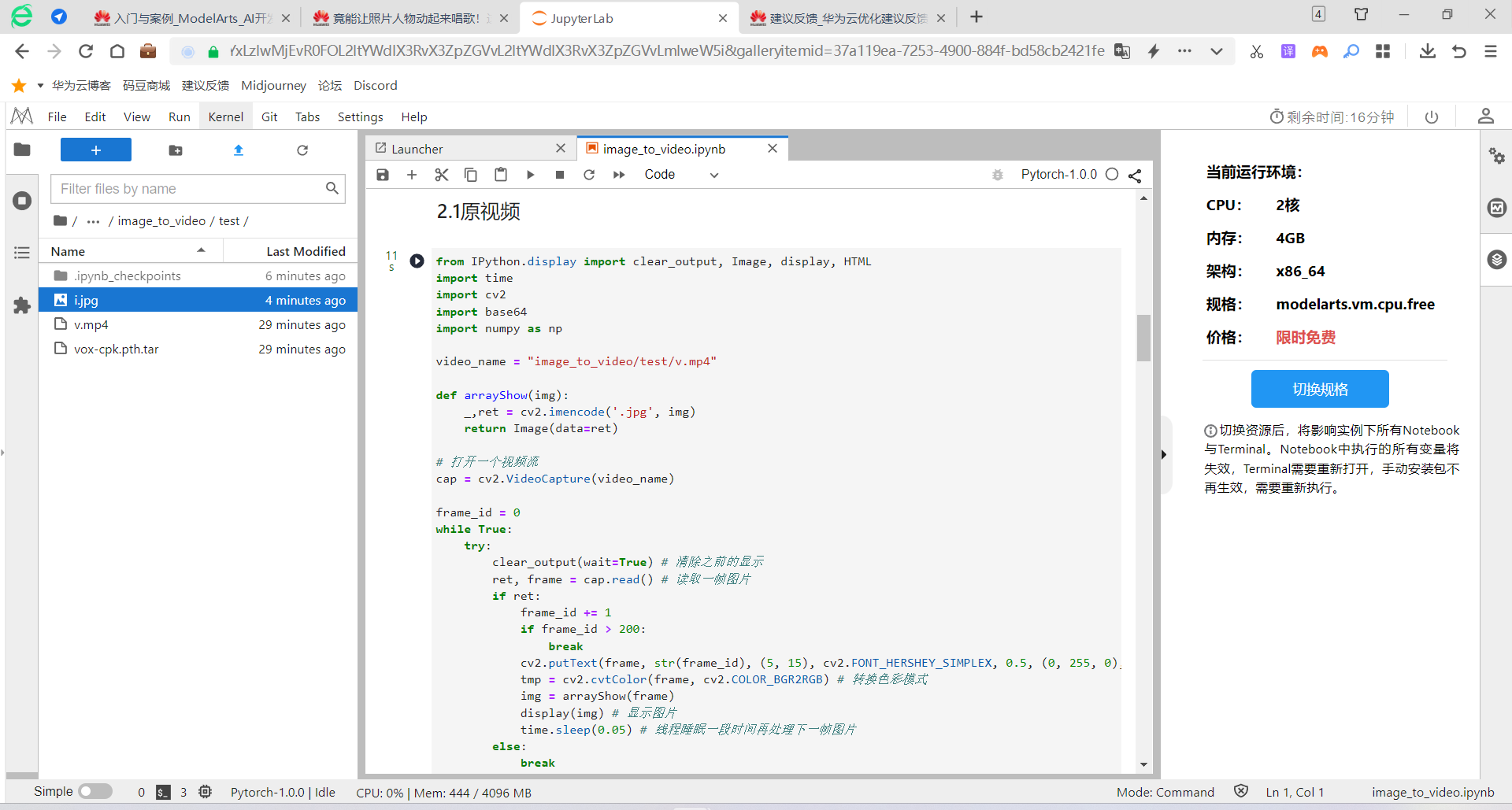Viewport: 1512px width, 810px height.
Task: Sort files by the Name column
Action: pyautogui.click(x=69, y=251)
